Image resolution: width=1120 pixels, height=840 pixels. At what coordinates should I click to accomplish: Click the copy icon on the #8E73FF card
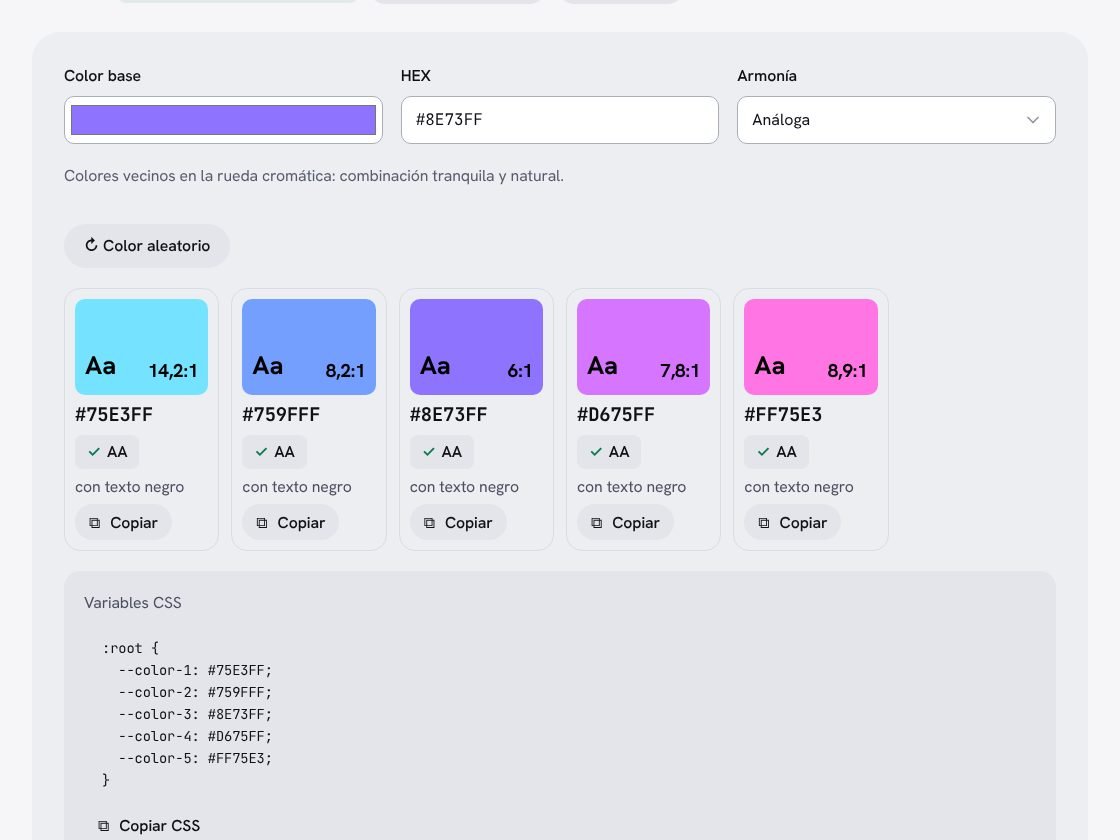point(429,523)
